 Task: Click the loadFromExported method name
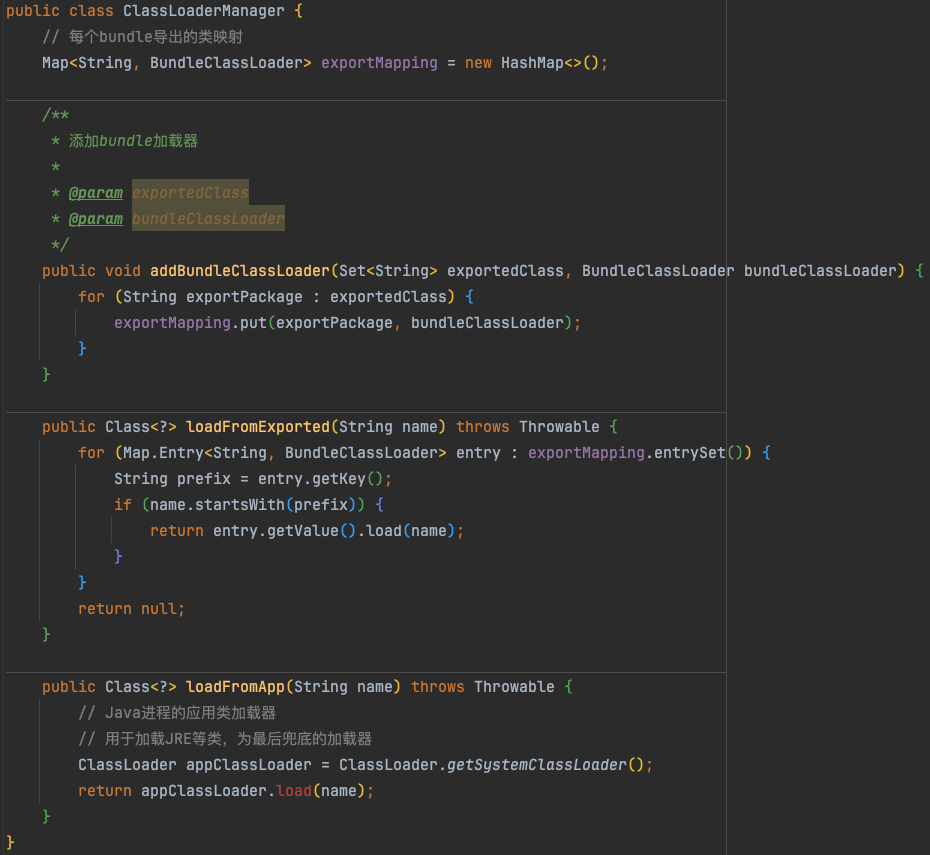coord(257,427)
